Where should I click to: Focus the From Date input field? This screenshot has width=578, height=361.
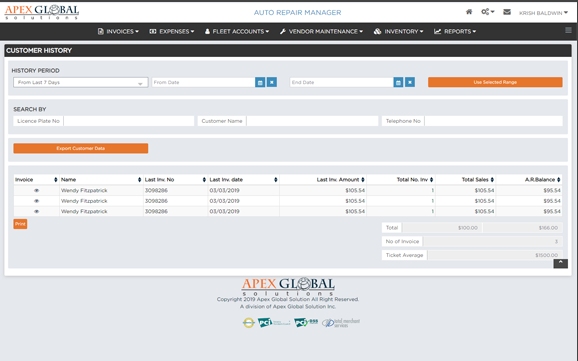[x=203, y=82]
